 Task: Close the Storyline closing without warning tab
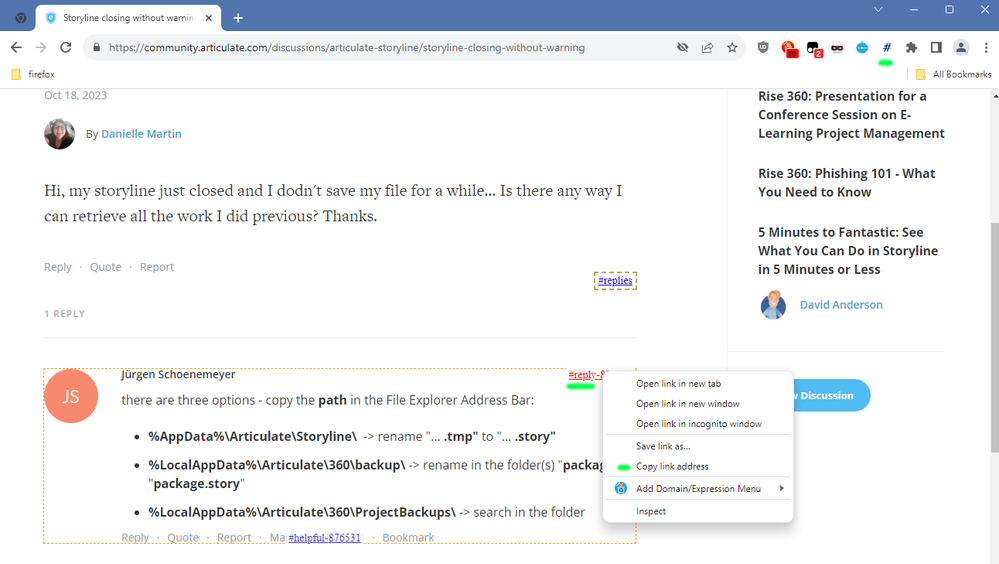[208, 18]
